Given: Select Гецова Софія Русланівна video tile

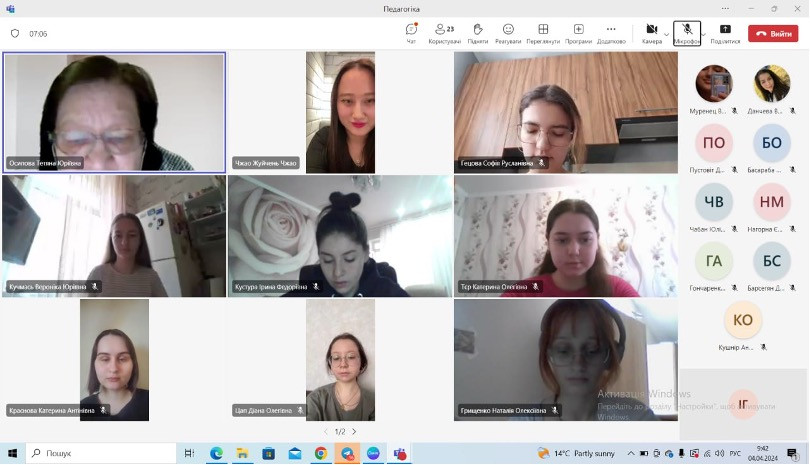Looking at the screenshot, I should coord(566,112).
